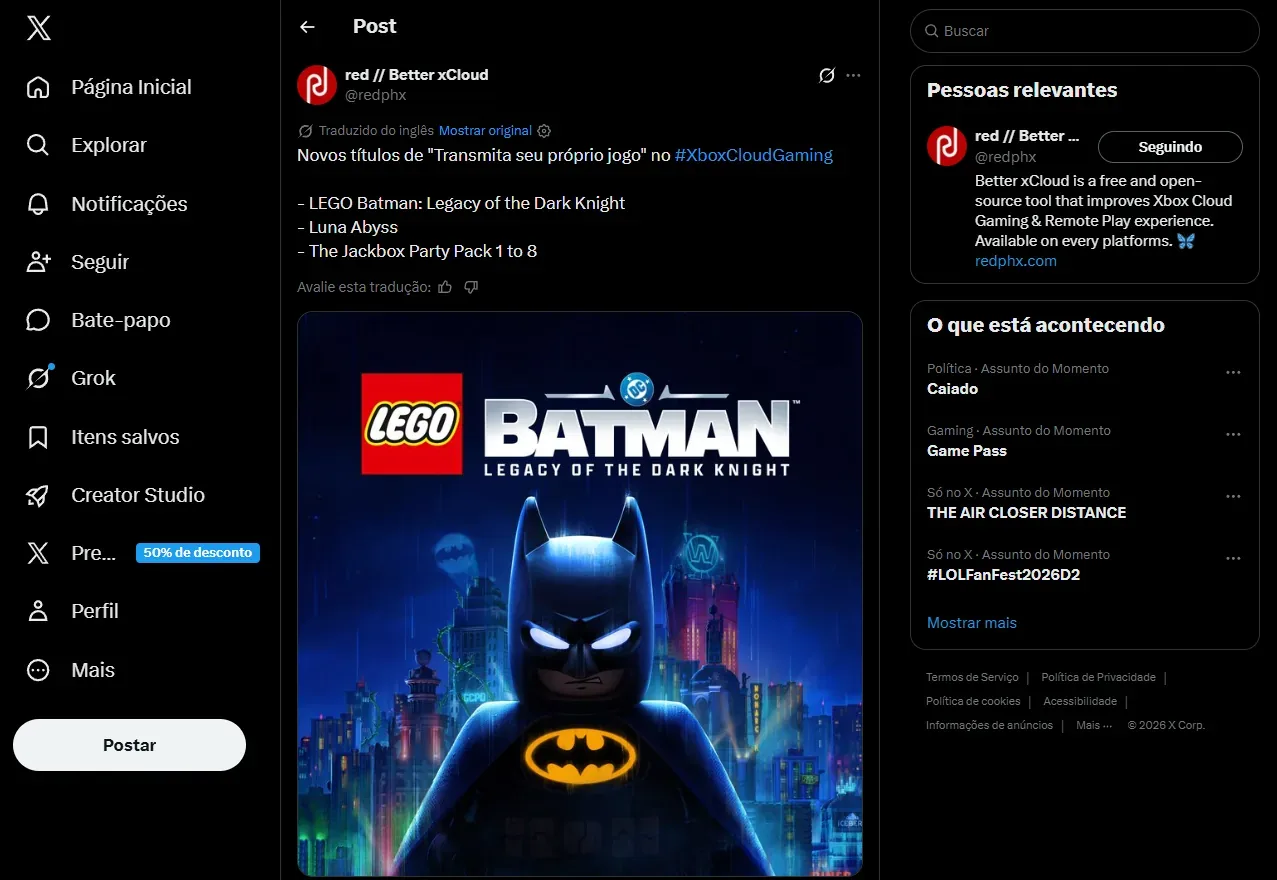Expand footer Mais ··· menu
The width and height of the screenshot is (1277, 880).
pyautogui.click(x=1093, y=725)
